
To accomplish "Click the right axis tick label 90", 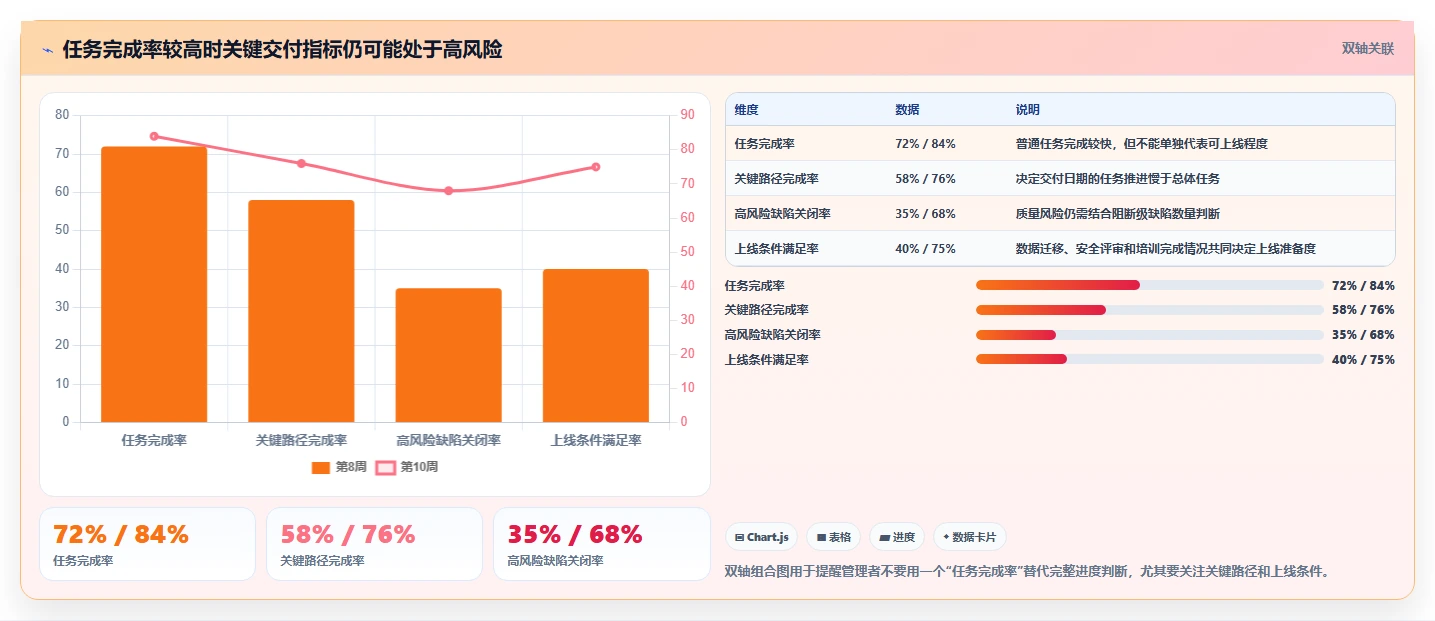I will [x=687, y=115].
